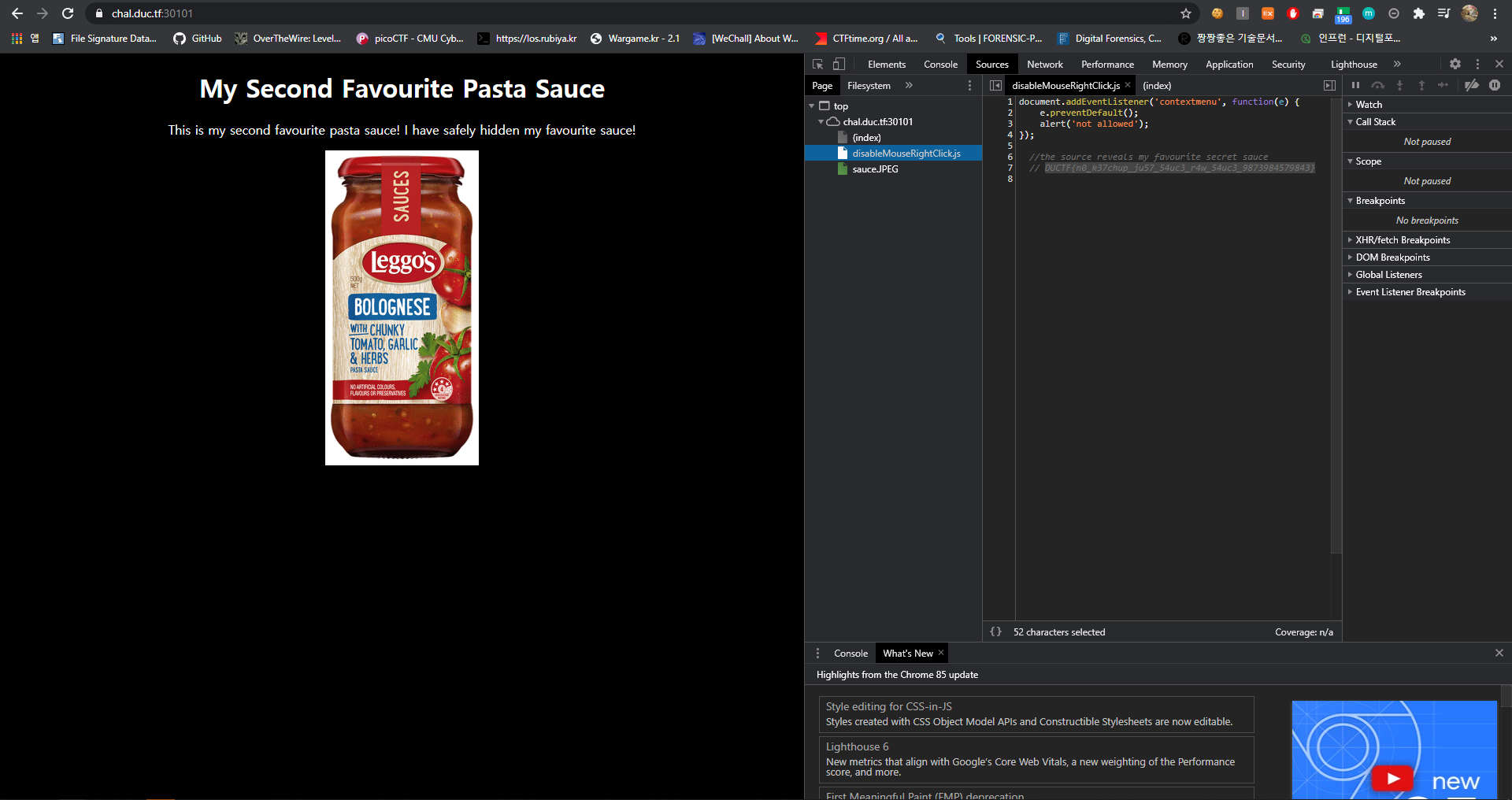
Task: Click the cookie extension icon
Action: tap(1217, 13)
